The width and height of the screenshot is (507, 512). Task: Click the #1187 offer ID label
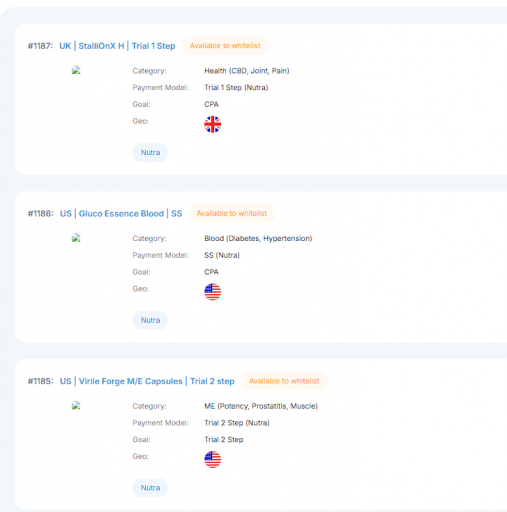tap(40, 46)
